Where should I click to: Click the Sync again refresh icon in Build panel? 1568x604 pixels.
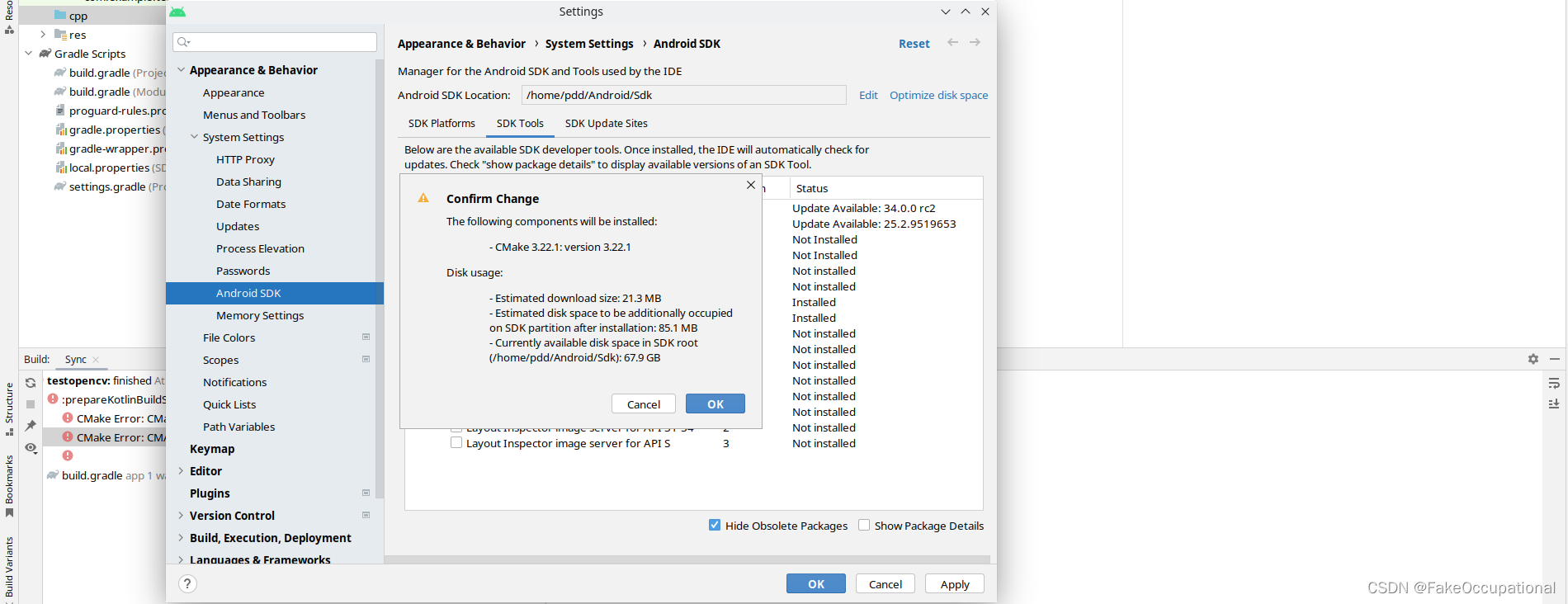click(31, 383)
